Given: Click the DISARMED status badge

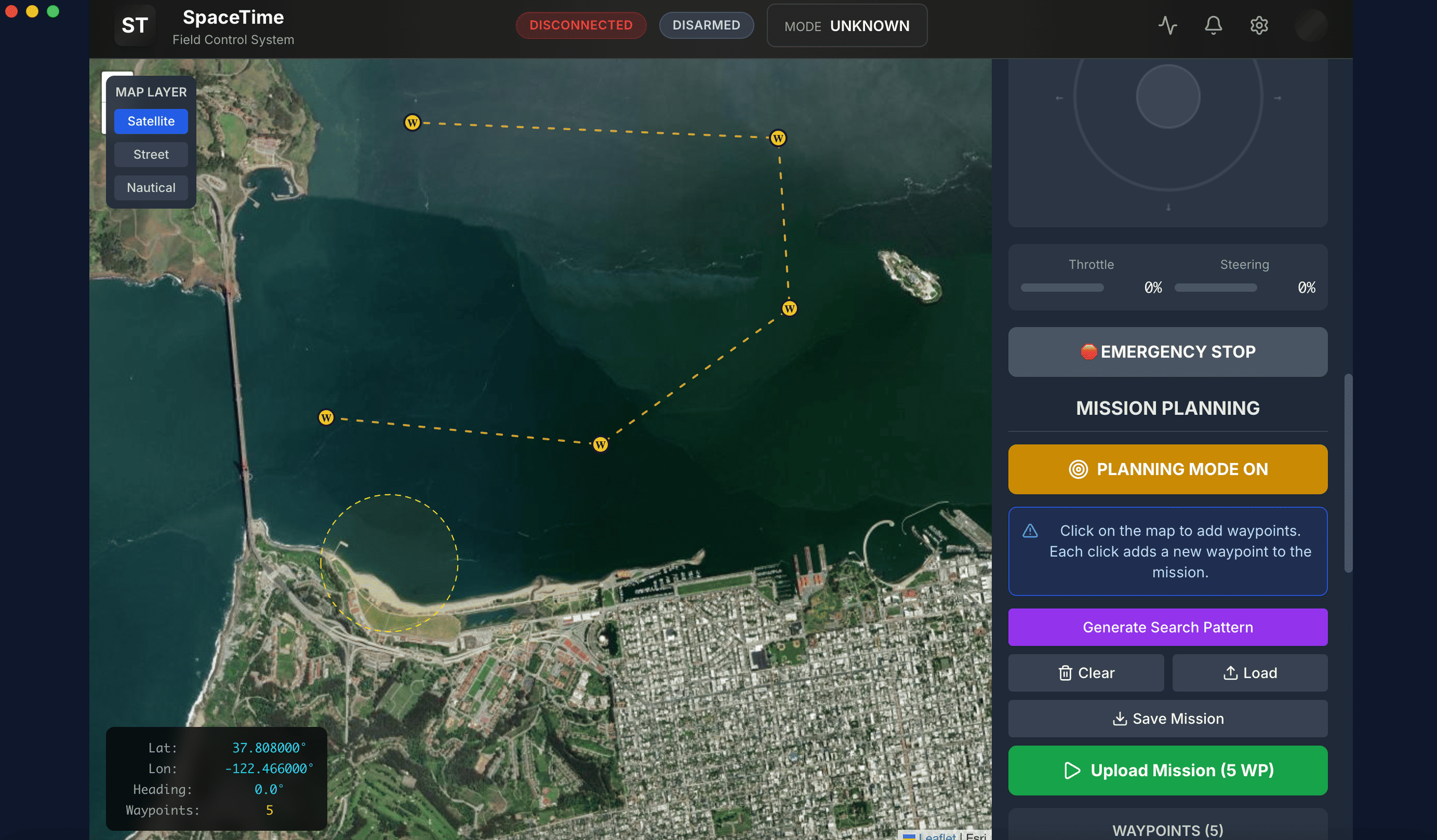Looking at the screenshot, I should coord(706,25).
